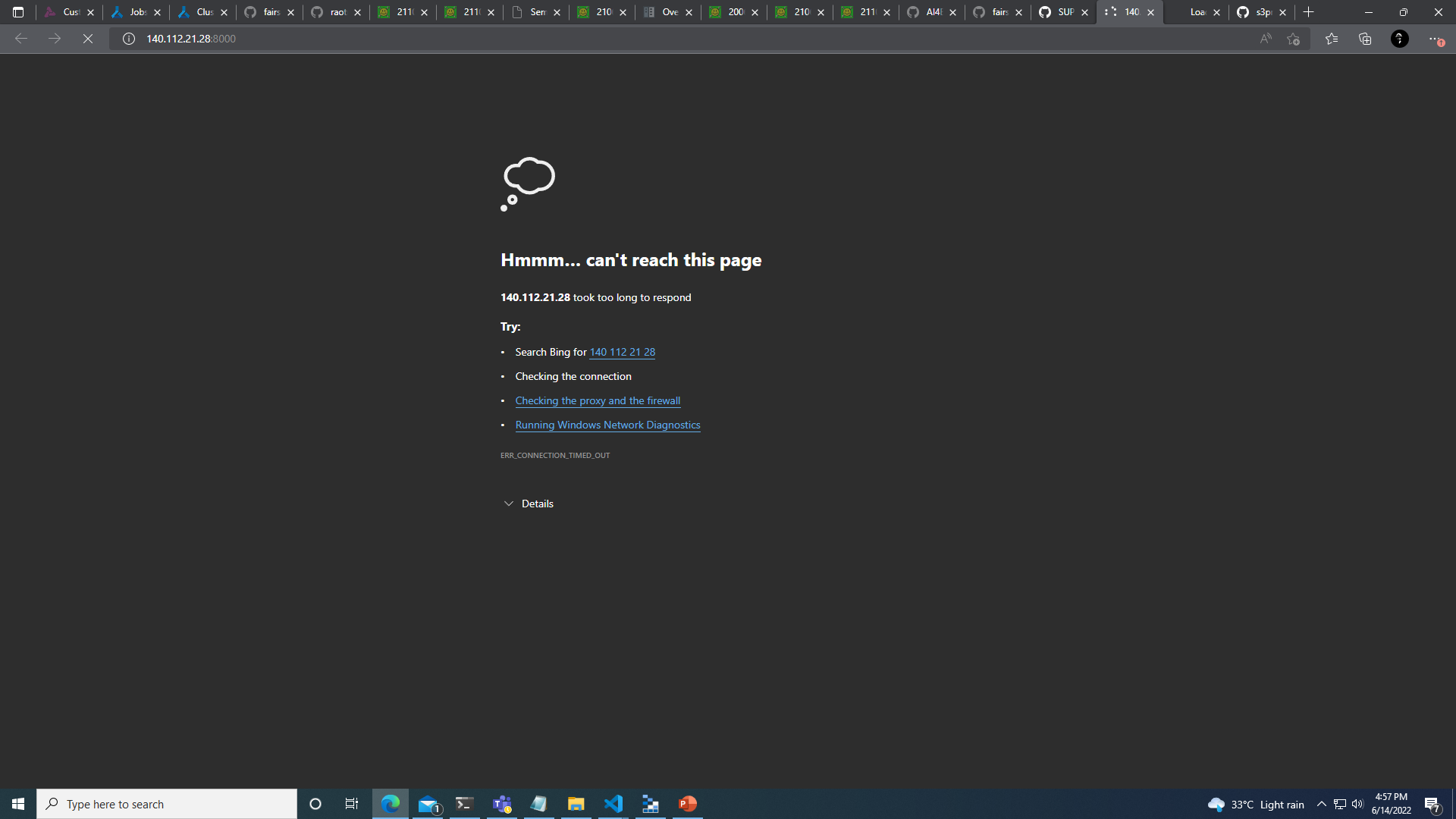The width and height of the screenshot is (1456, 819).
Task: Open Microsoft Teams from the taskbar
Action: pyautogui.click(x=501, y=803)
